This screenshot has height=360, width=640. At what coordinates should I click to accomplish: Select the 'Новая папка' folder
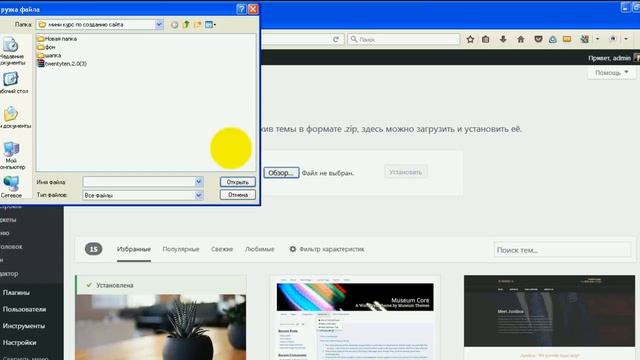57,39
